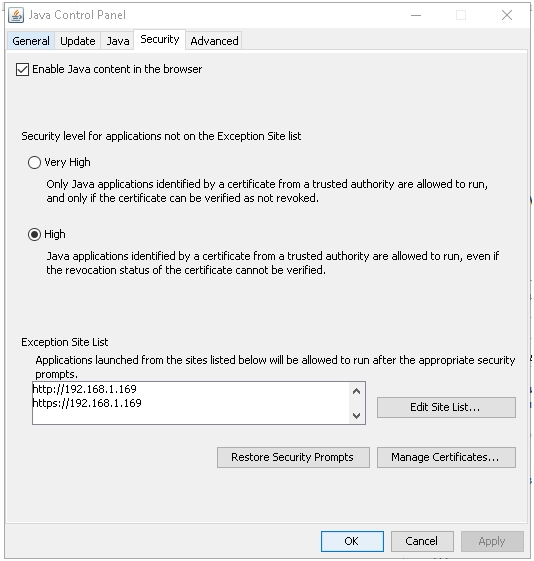Switch to the General tab

[x=31, y=41]
